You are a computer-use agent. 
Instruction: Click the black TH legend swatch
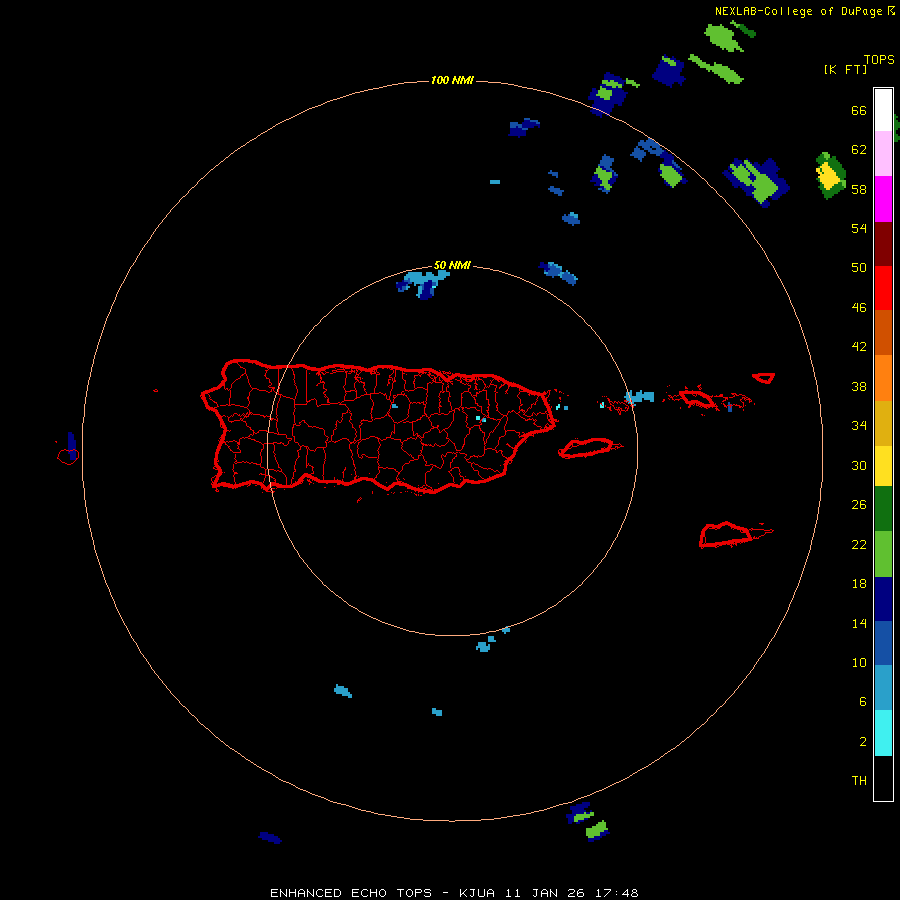[x=883, y=778]
